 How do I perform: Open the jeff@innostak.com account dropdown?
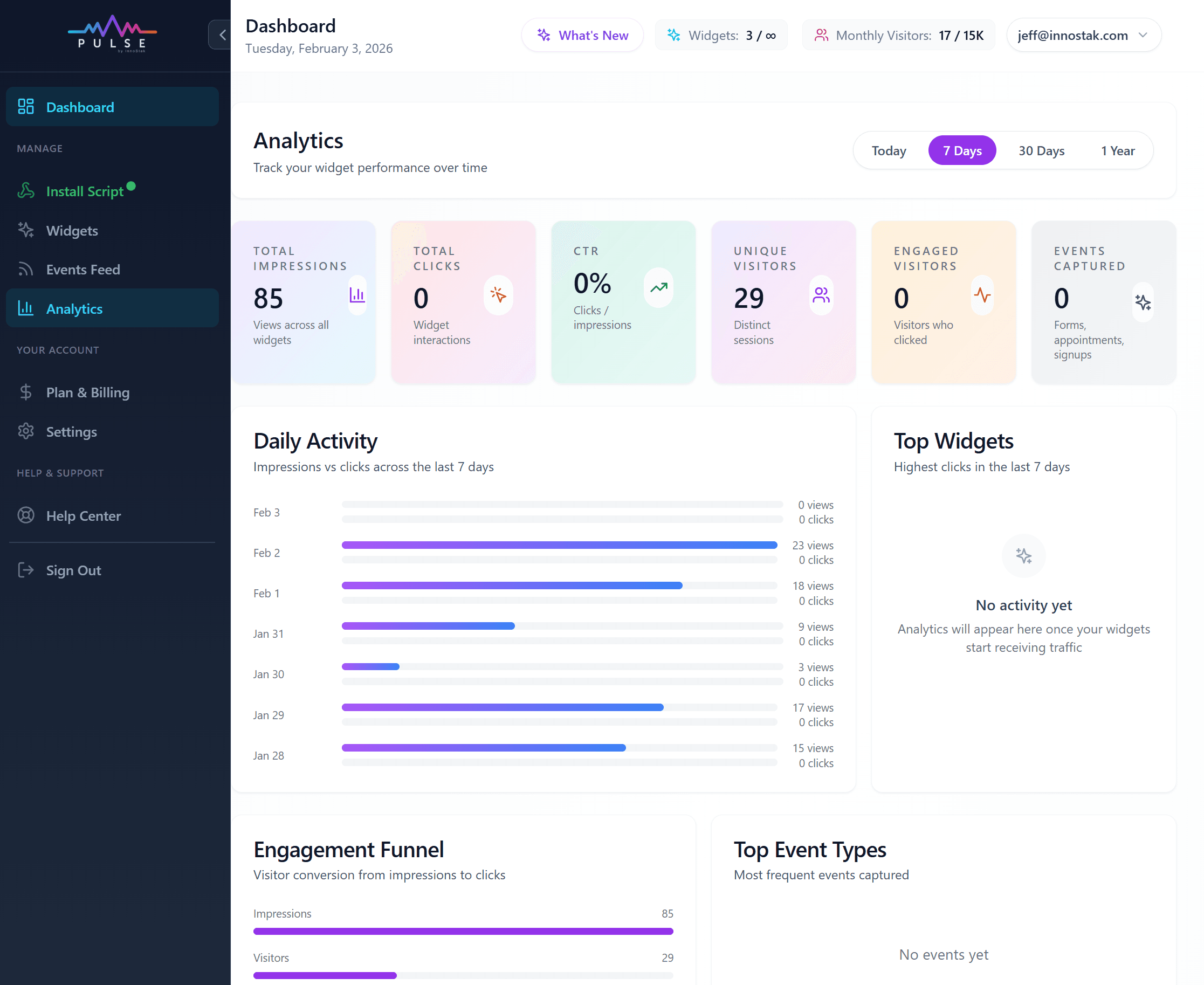point(1083,35)
